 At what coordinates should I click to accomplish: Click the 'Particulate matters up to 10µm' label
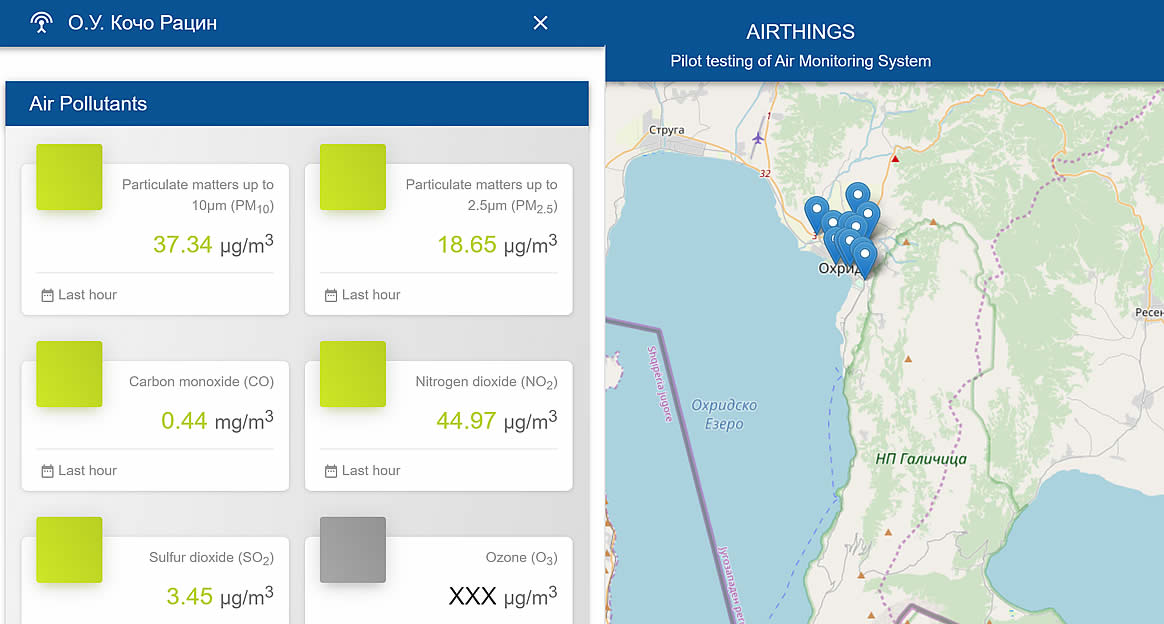197,195
